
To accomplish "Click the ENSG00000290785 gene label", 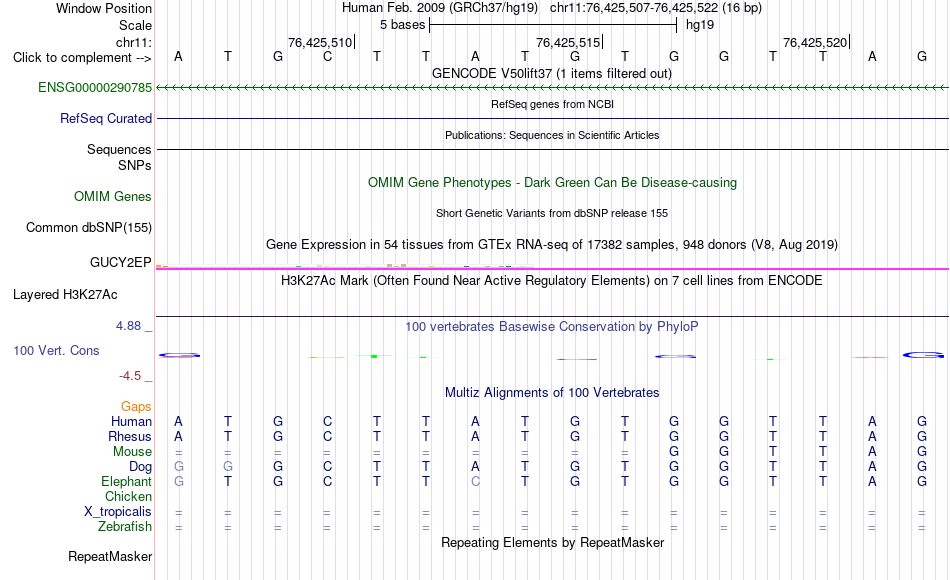I will click(95, 87).
